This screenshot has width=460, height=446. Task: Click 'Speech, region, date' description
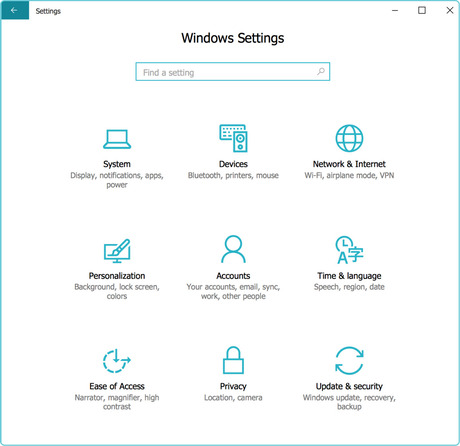(349, 287)
